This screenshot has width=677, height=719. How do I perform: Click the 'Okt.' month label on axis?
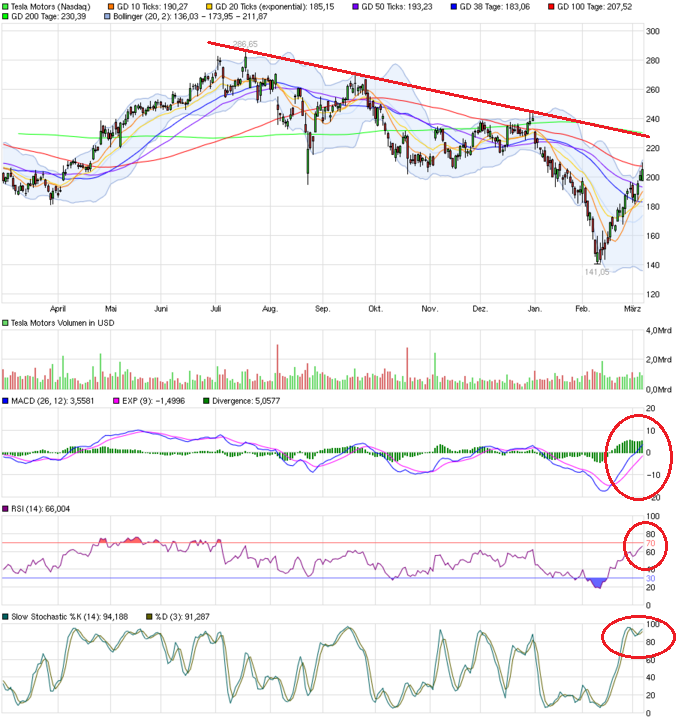[x=375, y=309]
